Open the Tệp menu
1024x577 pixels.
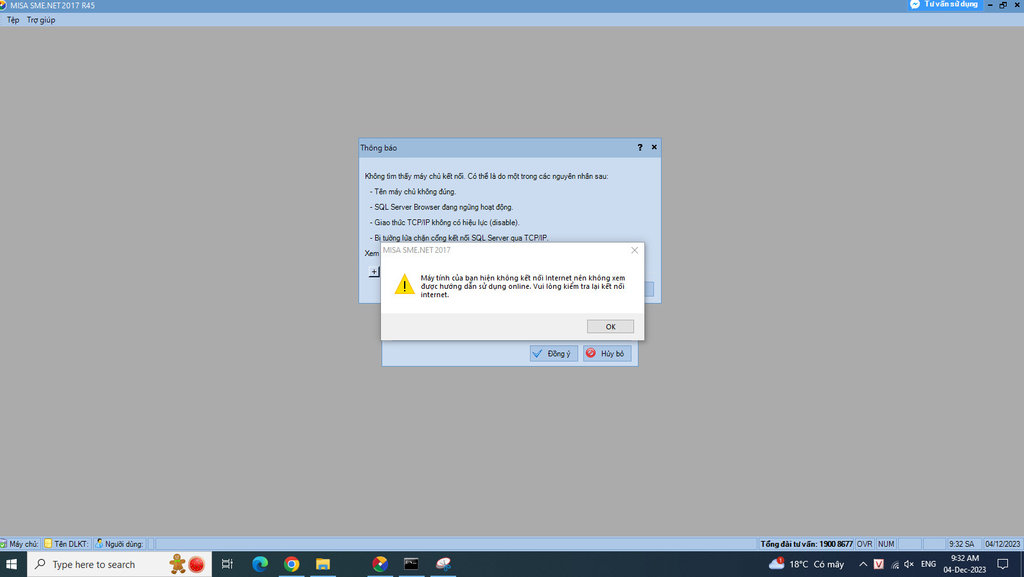(13, 20)
